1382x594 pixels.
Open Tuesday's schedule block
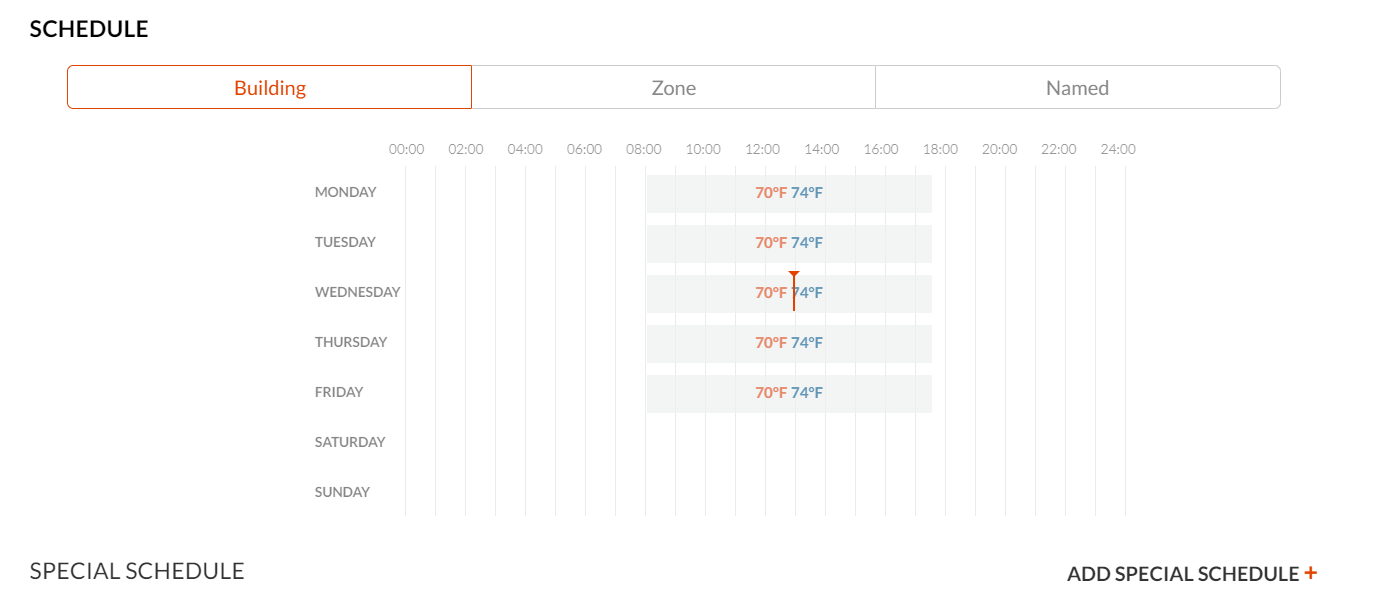(x=789, y=244)
